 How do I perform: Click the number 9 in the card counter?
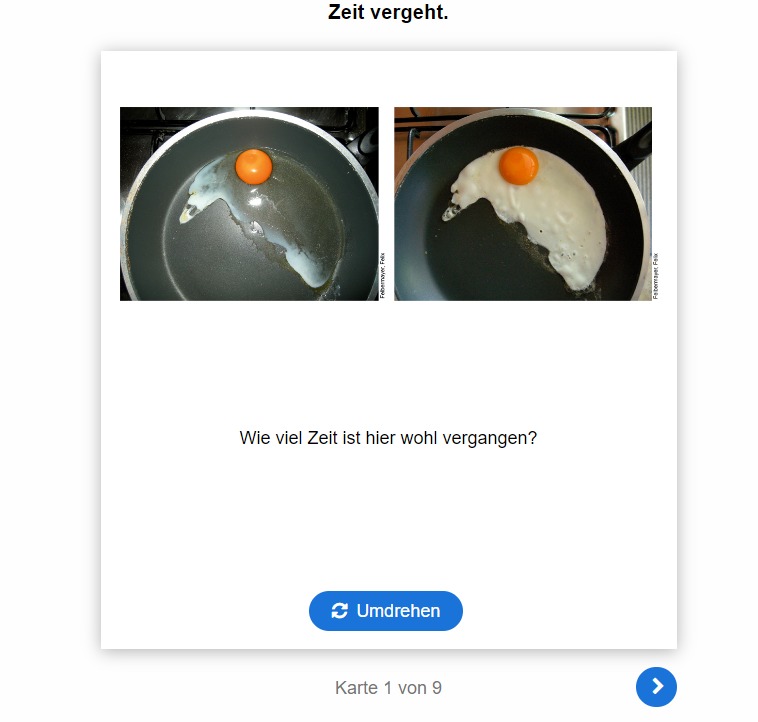coord(437,688)
